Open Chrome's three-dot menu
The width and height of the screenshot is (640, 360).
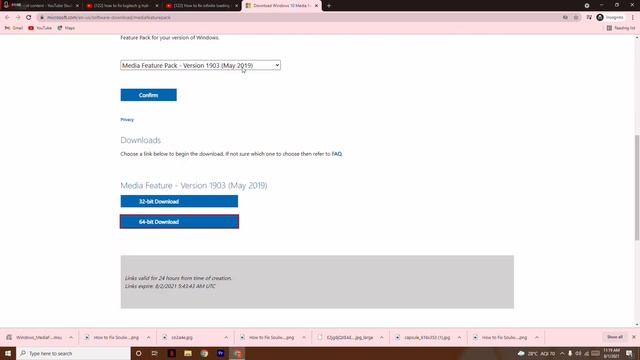coord(633,18)
